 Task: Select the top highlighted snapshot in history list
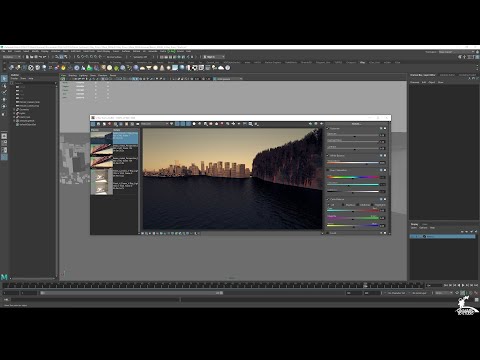point(114,138)
